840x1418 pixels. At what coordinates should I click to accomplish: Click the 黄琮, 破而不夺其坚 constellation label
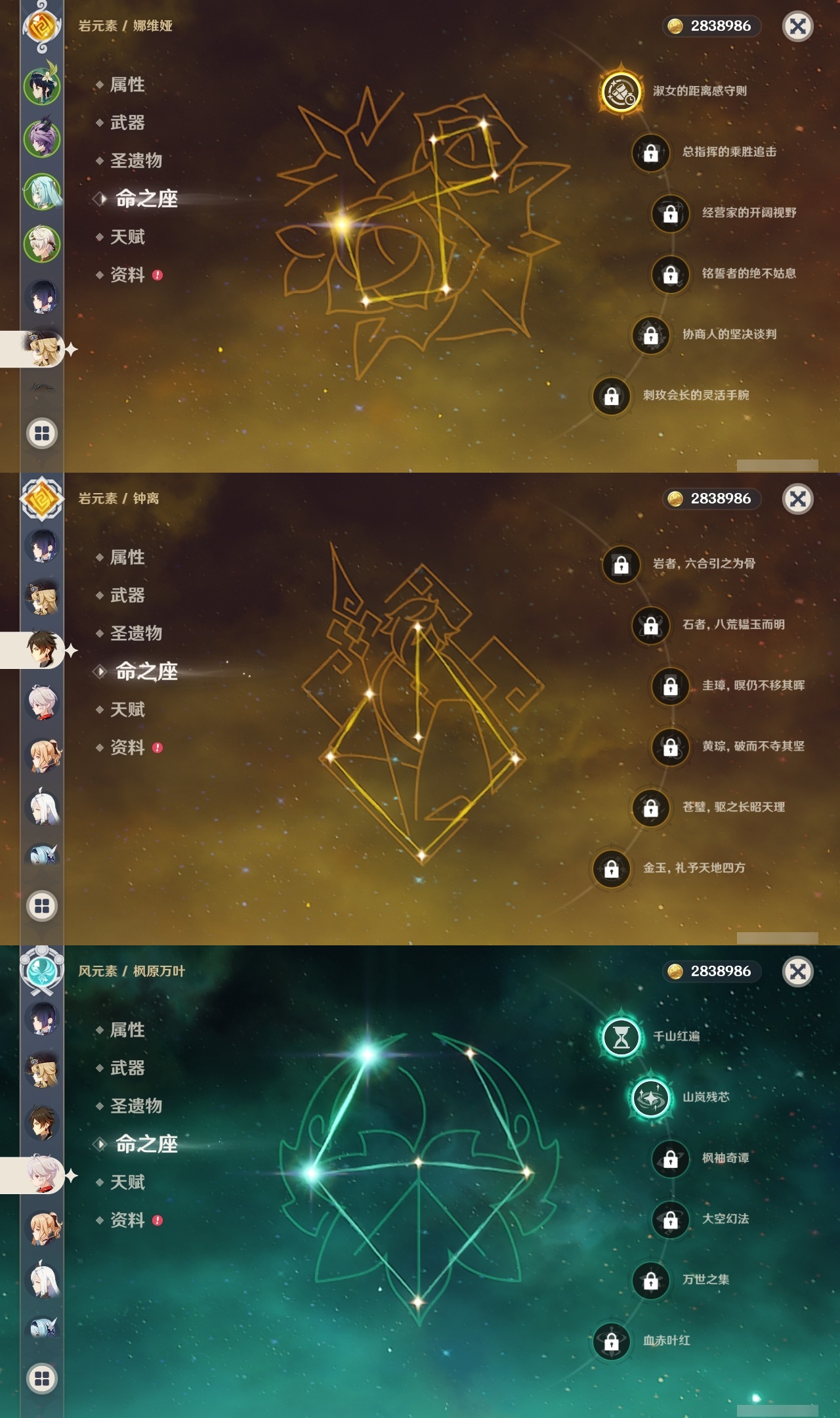[x=753, y=746]
